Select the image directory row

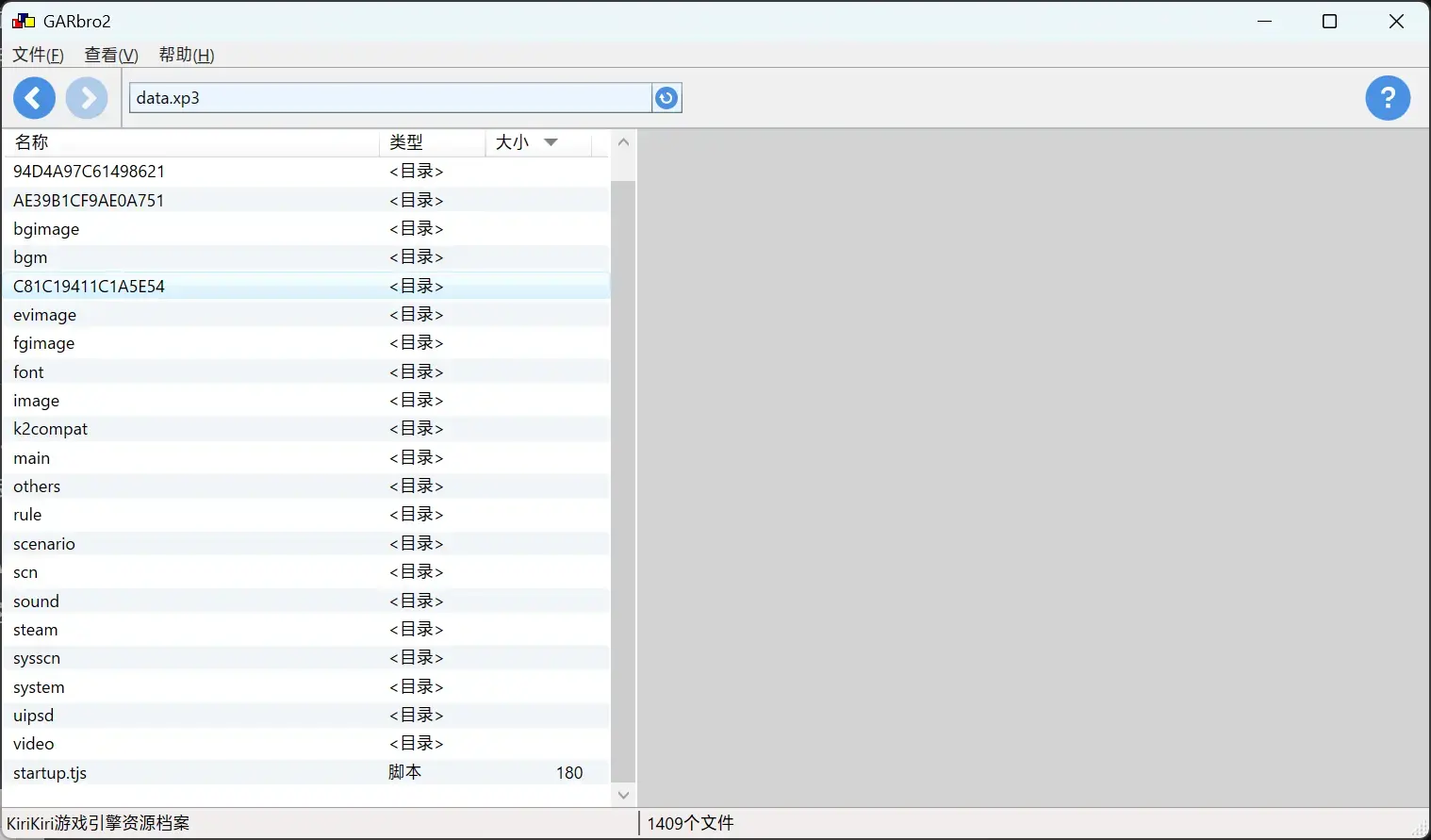[306, 401]
